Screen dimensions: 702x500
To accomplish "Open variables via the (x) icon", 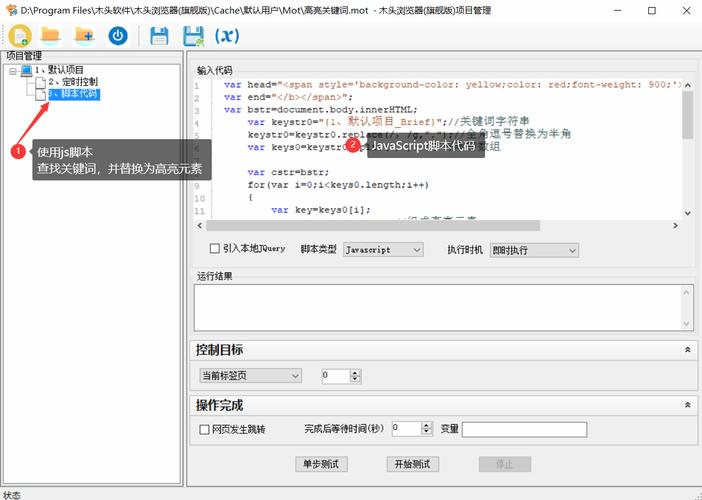I will (227, 35).
